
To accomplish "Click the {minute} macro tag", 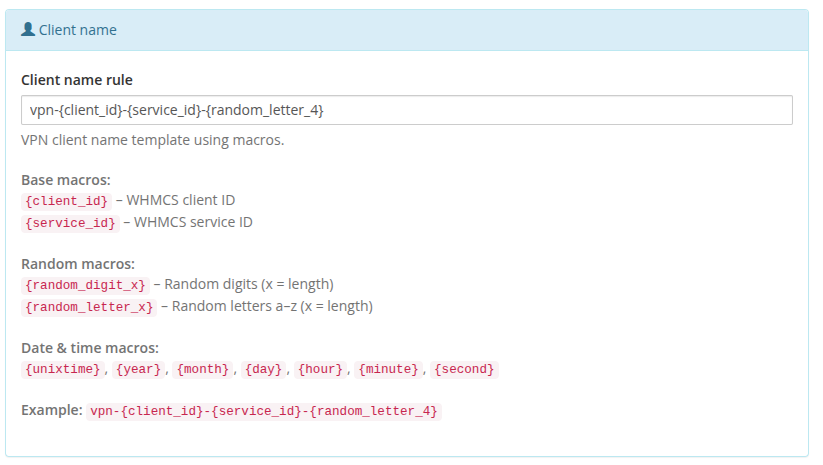I will 389,370.
